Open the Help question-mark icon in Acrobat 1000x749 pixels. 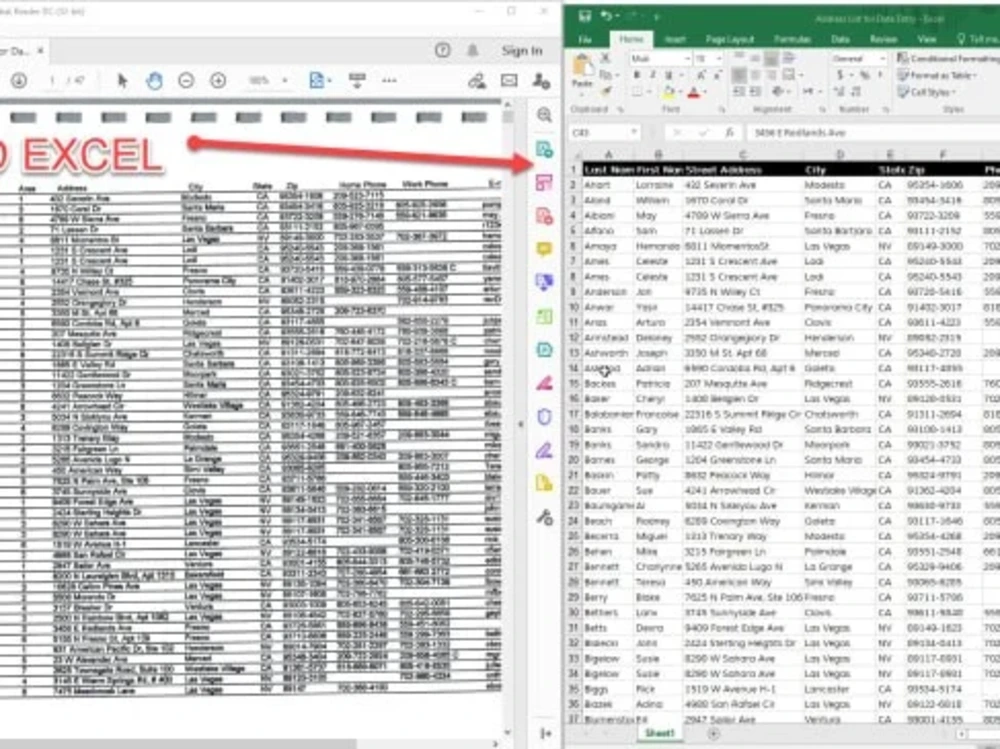pos(443,50)
